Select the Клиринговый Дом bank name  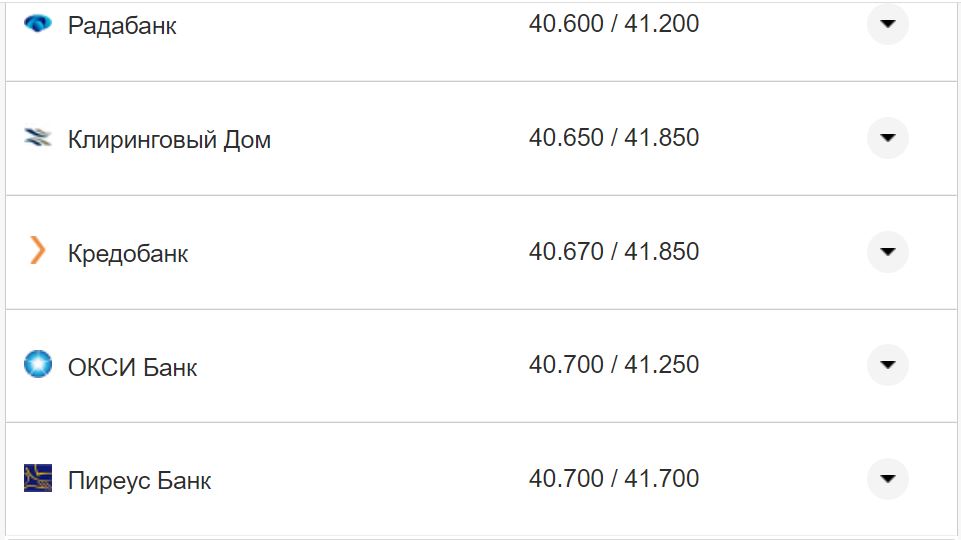[x=169, y=140]
